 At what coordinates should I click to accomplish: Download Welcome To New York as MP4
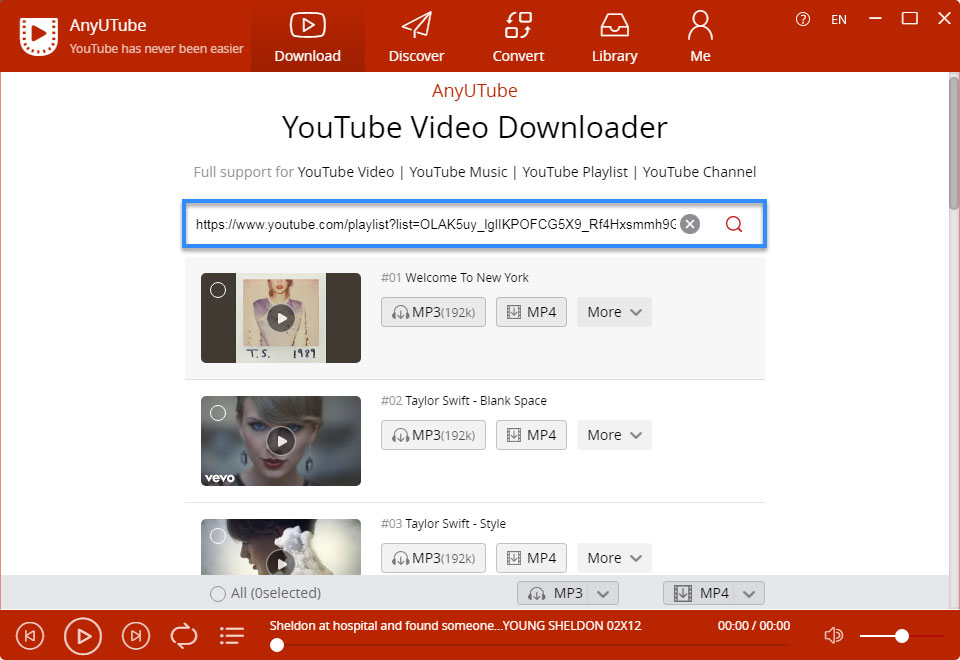click(531, 312)
